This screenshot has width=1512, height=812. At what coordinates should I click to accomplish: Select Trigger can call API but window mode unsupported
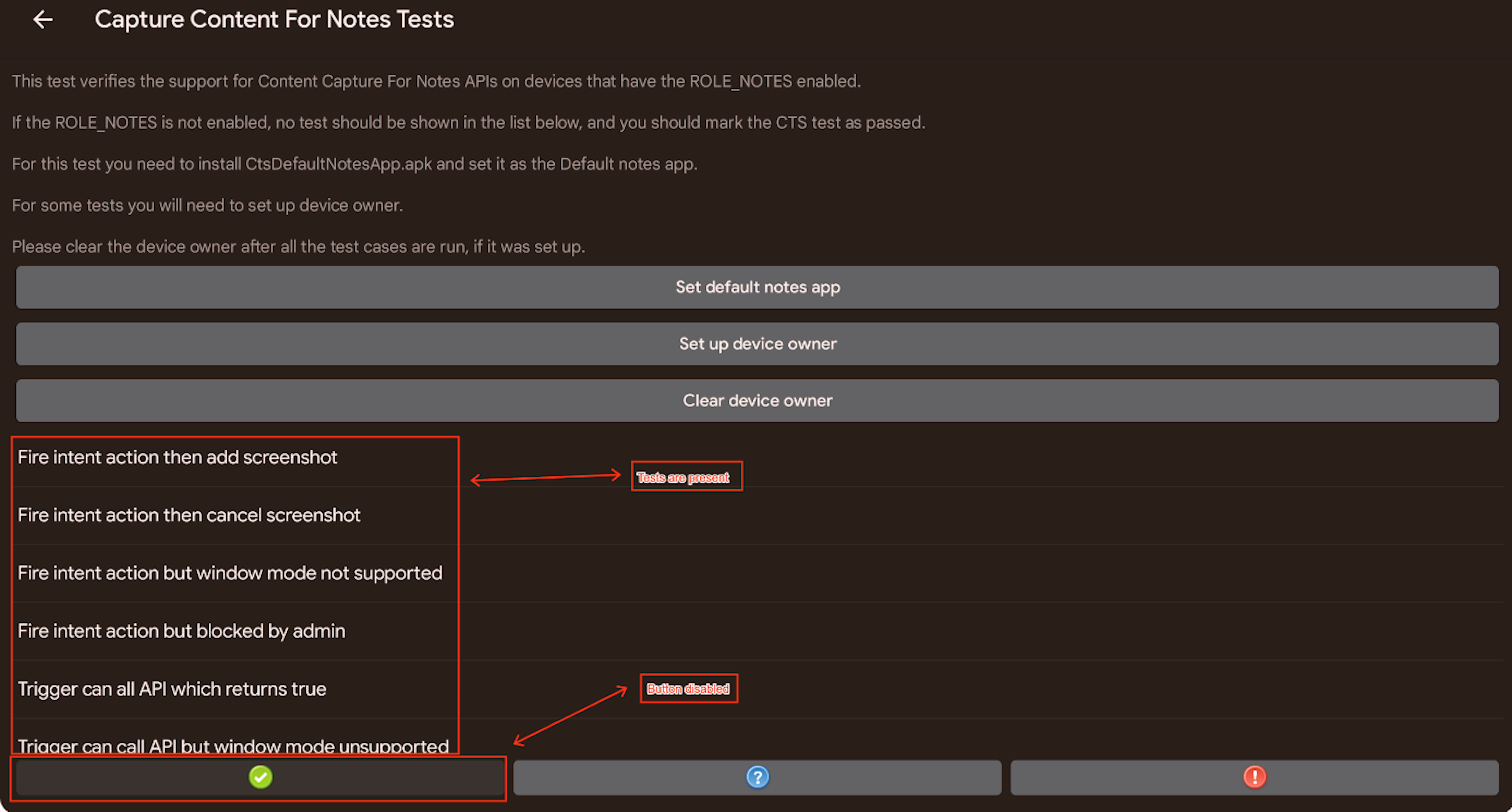pyautogui.click(x=233, y=745)
